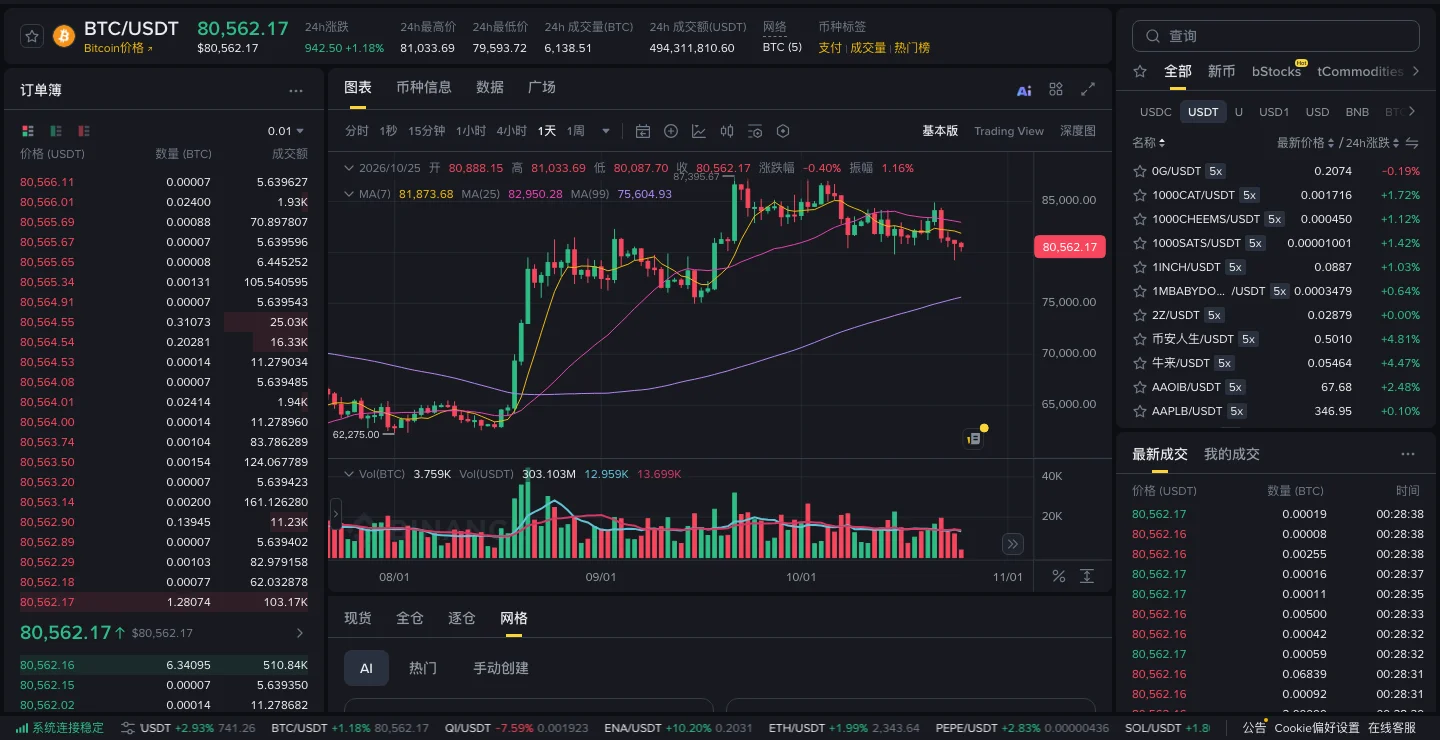Switch to 我的成交 tab
The width and height of the screenshot is (1440, 740).
coord(1232,454)
